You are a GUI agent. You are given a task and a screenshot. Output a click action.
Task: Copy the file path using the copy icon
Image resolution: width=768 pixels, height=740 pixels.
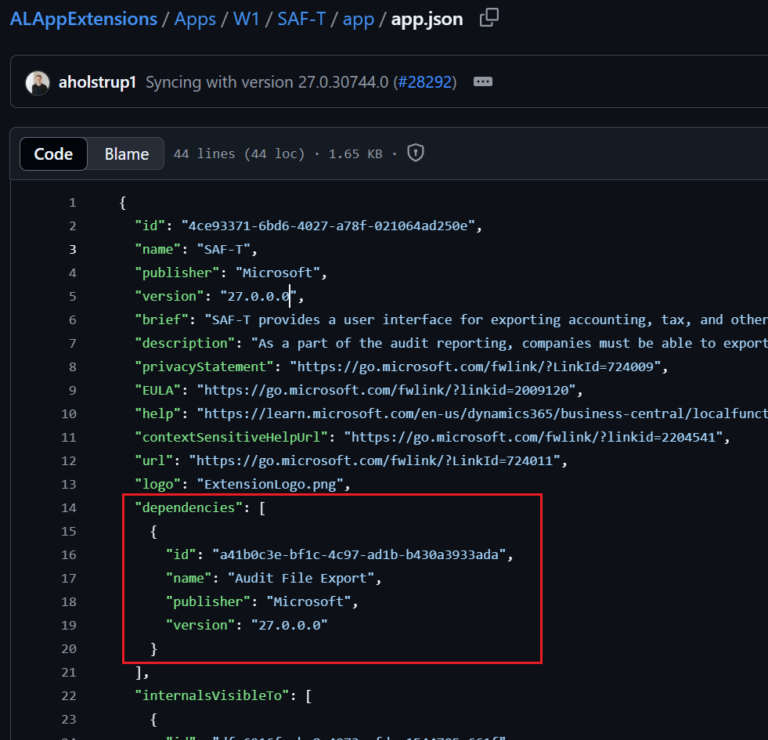tap(489, 18)
